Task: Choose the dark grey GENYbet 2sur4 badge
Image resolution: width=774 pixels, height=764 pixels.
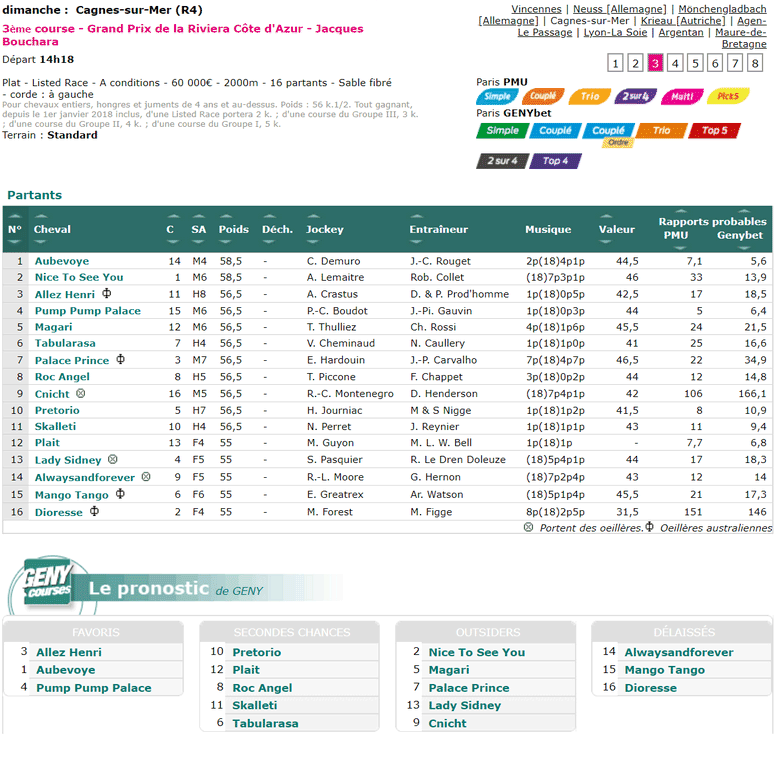Action: click(503, 161)
